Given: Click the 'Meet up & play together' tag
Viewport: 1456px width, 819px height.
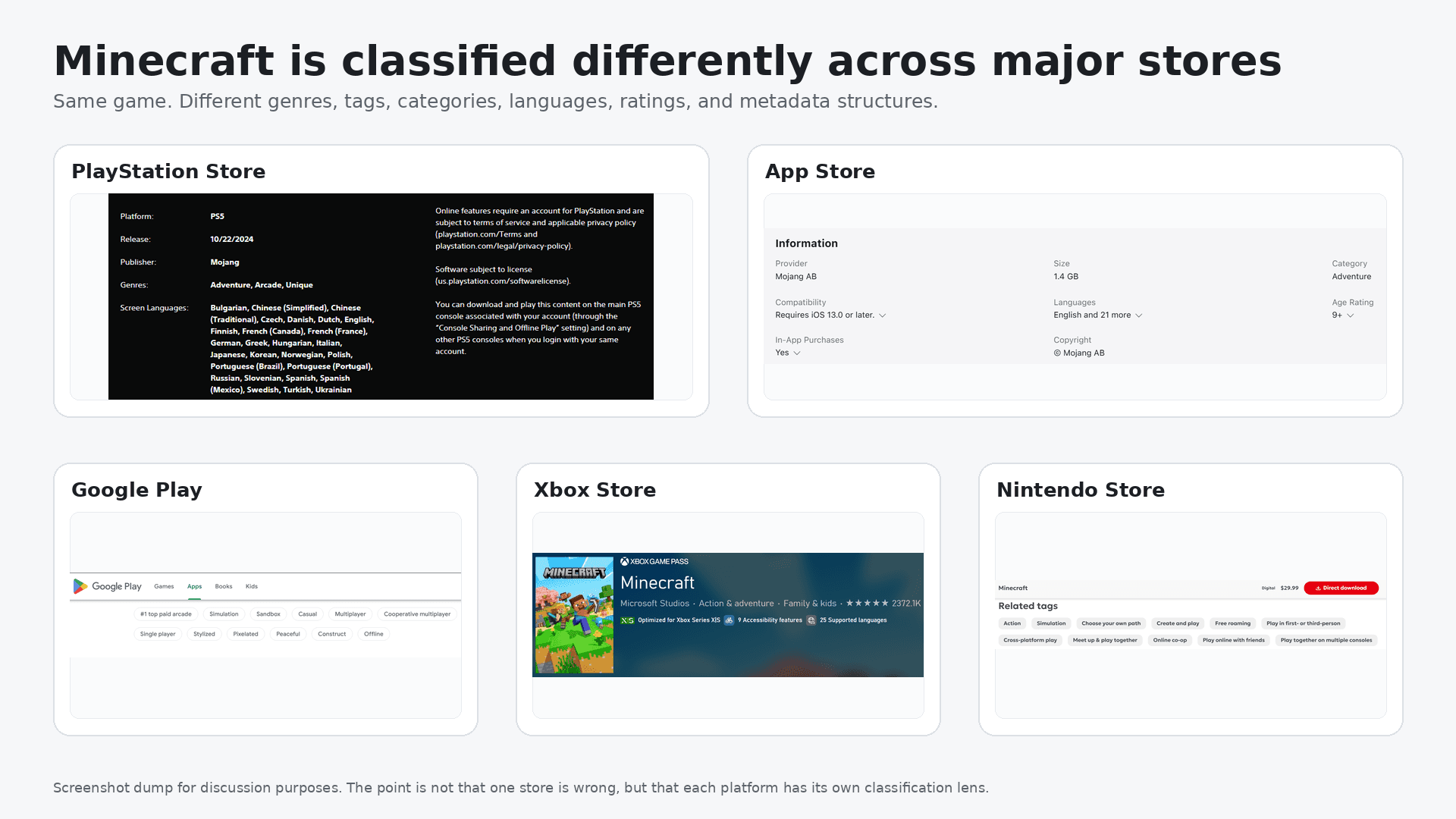Looking at the screenshot, I should click(1105, 640).
